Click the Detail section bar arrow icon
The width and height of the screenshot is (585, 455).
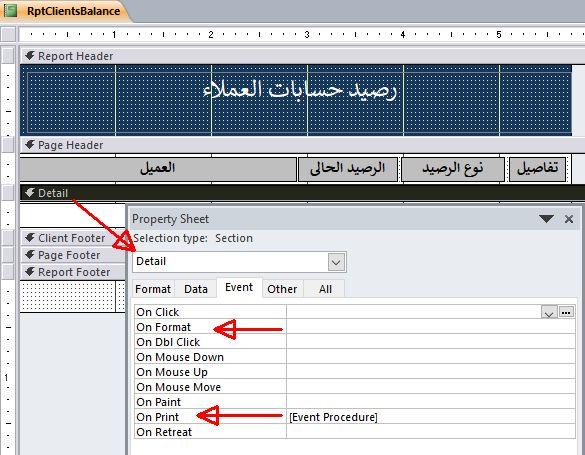pos(30,193)
